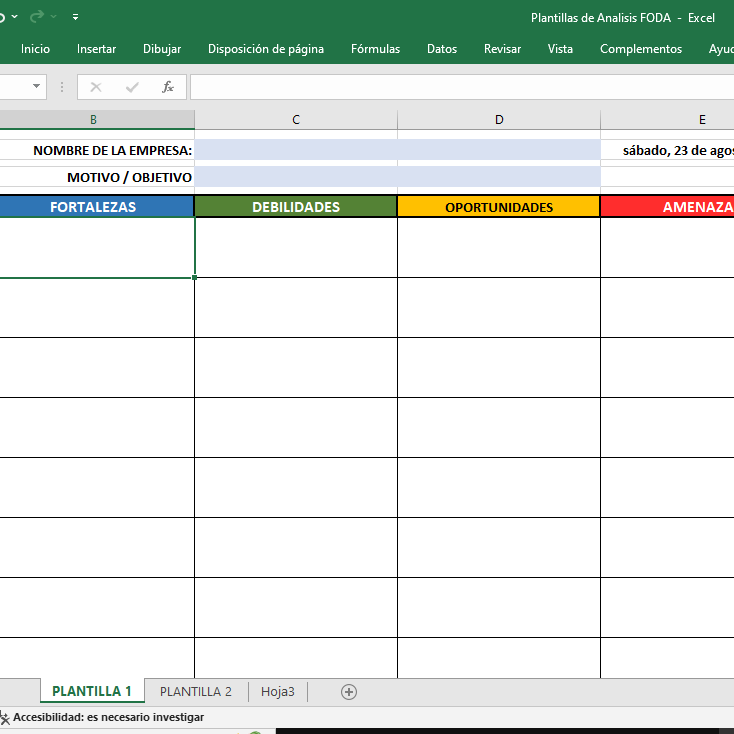Image resolution: width=734 pixels, height=734 pixels.
Task: Open the Insertar ribbon tab
Action: click(96, 49)
